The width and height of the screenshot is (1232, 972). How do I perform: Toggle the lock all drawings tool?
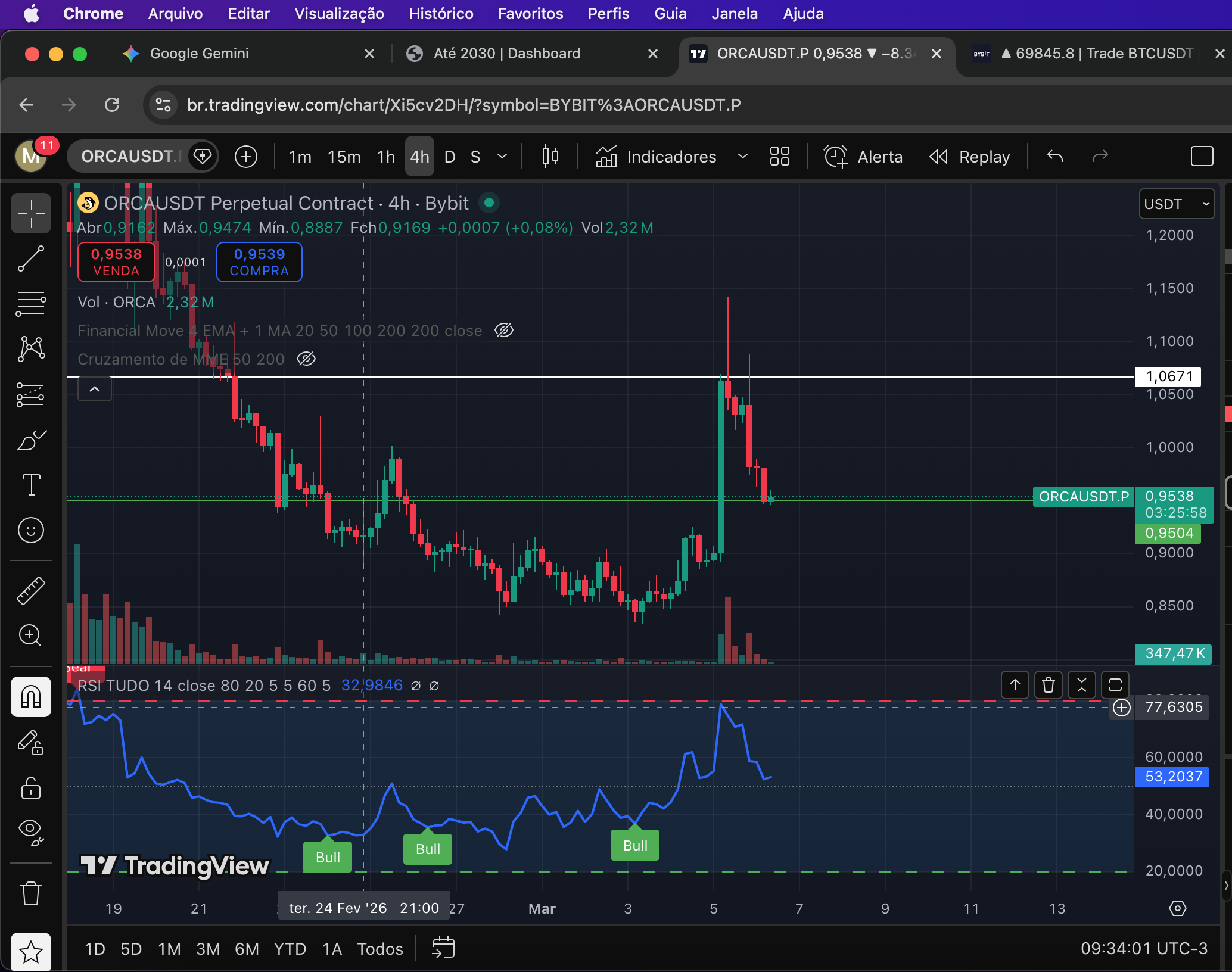tap(31, 788)
